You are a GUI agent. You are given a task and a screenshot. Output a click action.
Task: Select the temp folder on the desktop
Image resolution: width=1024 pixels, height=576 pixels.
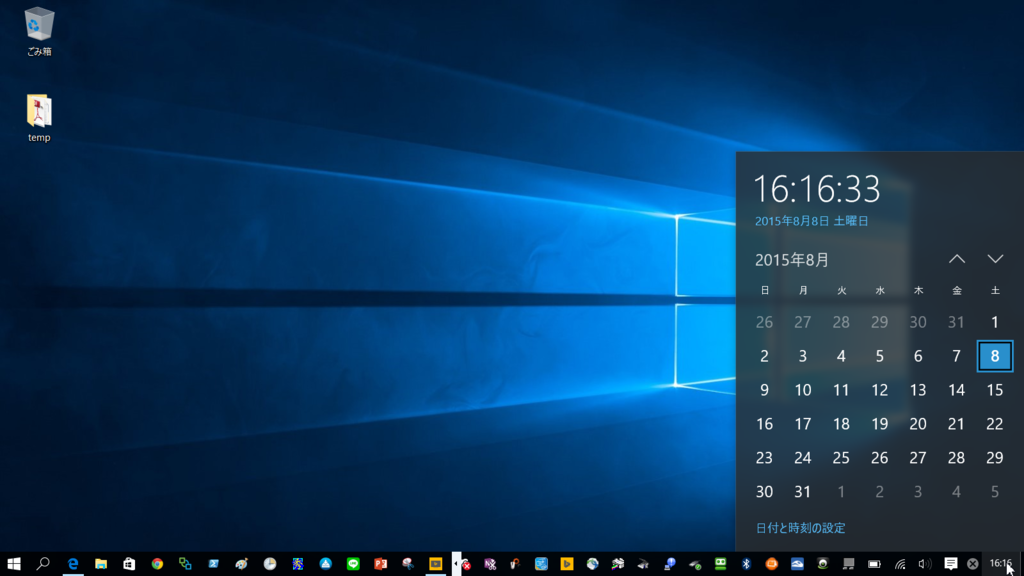pyautogui.click(x=39, y=118)
